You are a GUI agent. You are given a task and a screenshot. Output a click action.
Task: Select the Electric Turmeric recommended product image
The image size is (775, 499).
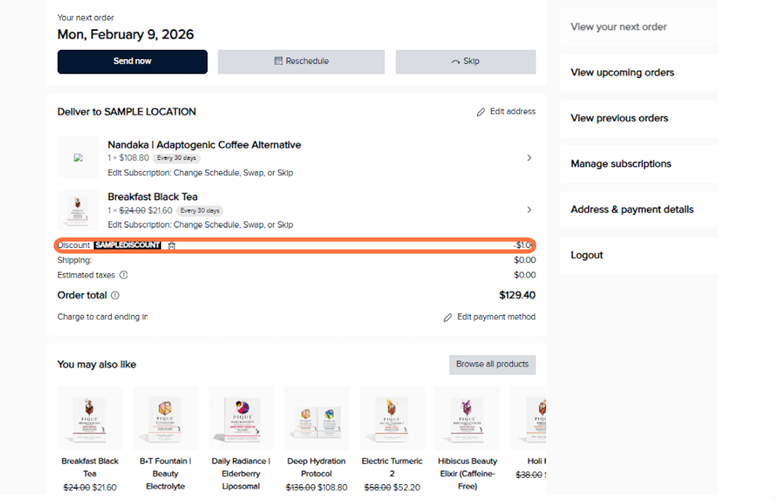coord(392,419)
